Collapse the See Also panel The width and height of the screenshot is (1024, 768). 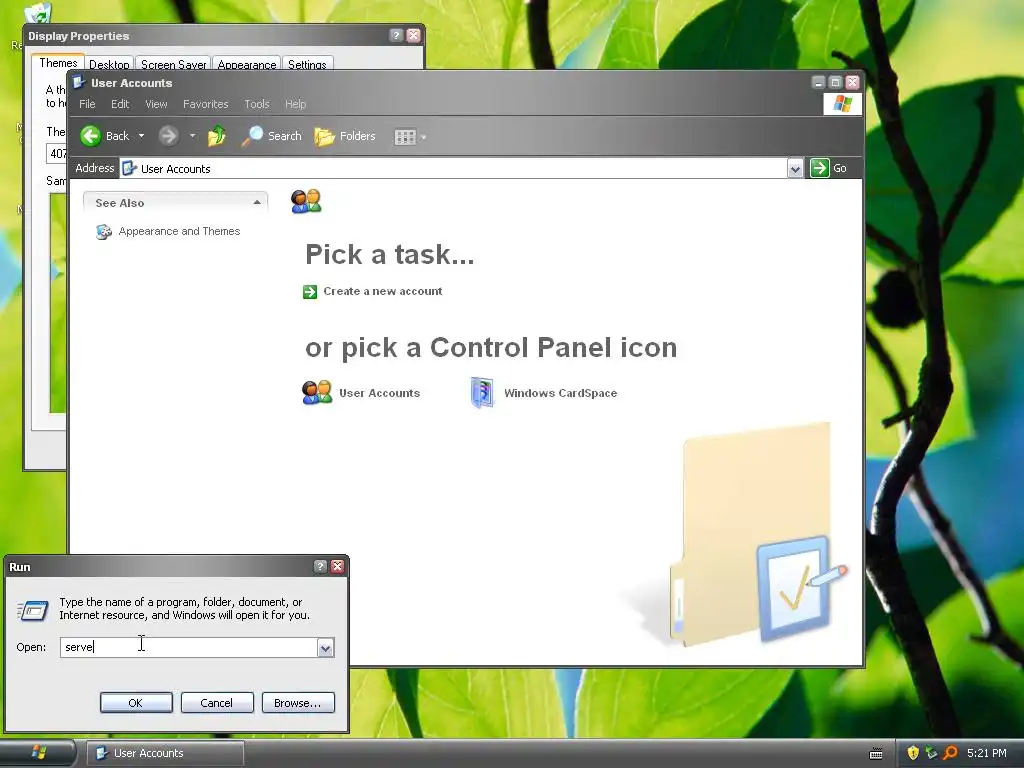click(x=257, y=202)
